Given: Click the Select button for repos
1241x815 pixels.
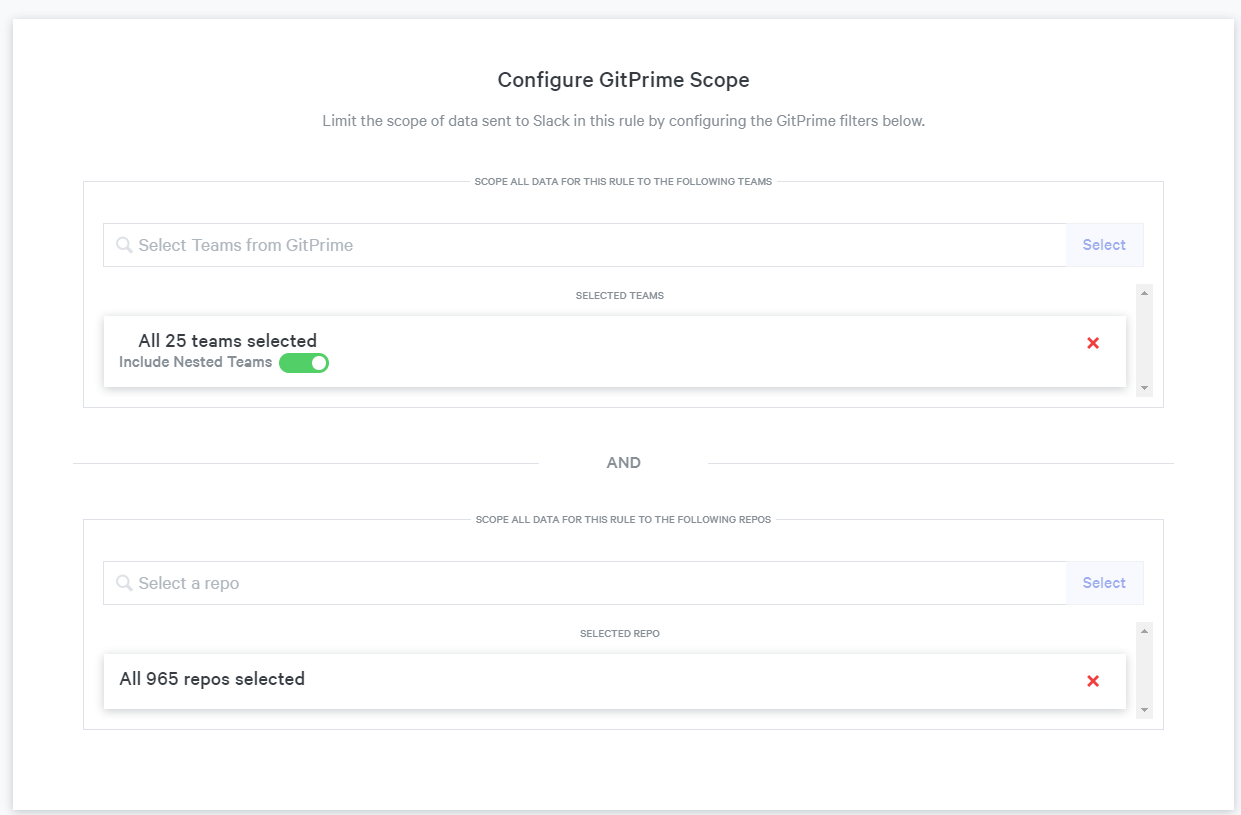Looking at the screenshot, I should coord(1104,583).
